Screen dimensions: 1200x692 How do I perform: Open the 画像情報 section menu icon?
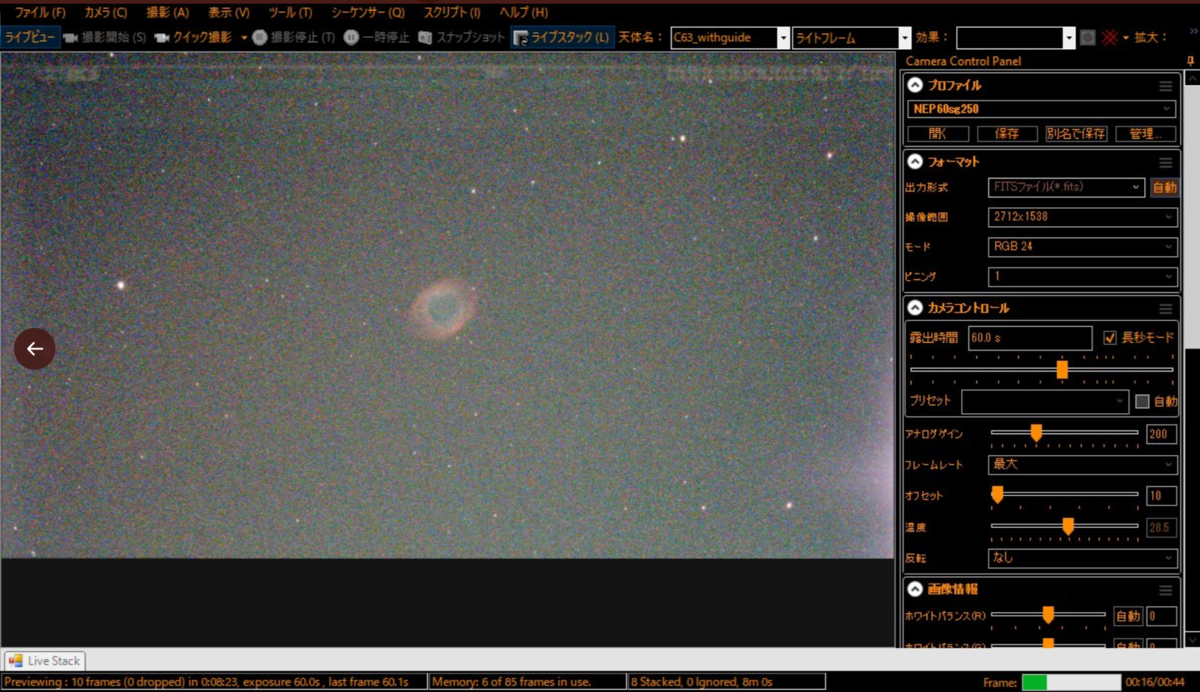(1165, 590)
